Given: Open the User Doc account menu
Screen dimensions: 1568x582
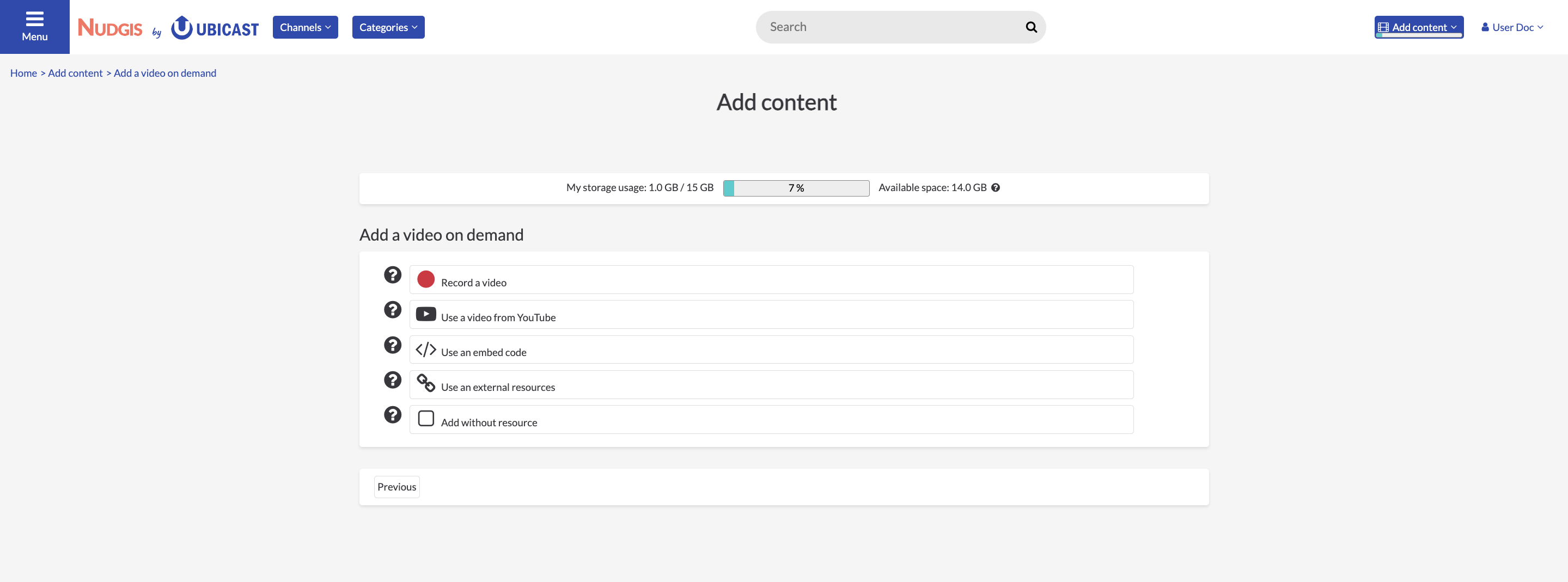Looking at the screenshot, I should click(x=1512, y=27).
